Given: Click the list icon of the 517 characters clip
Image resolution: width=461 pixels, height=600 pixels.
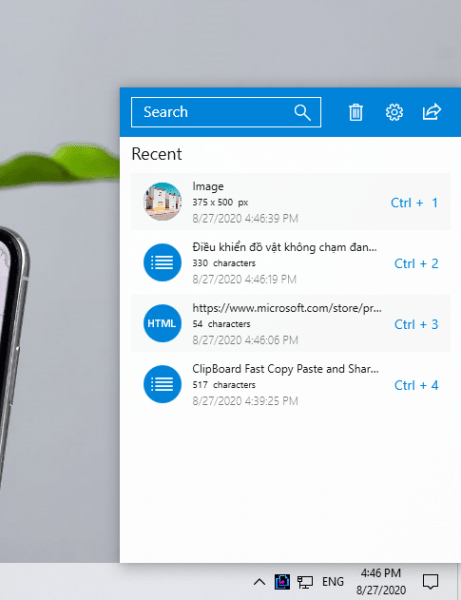Looking at the screenshot, I should 162,384.
